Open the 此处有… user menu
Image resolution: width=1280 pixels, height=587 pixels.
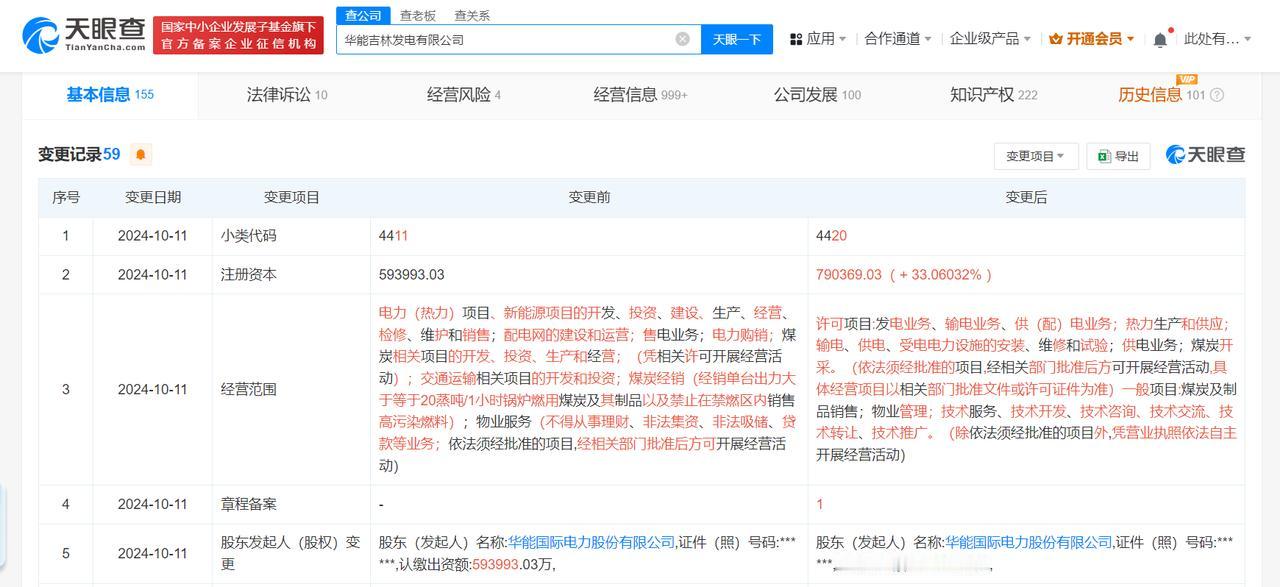(1218, 39)
